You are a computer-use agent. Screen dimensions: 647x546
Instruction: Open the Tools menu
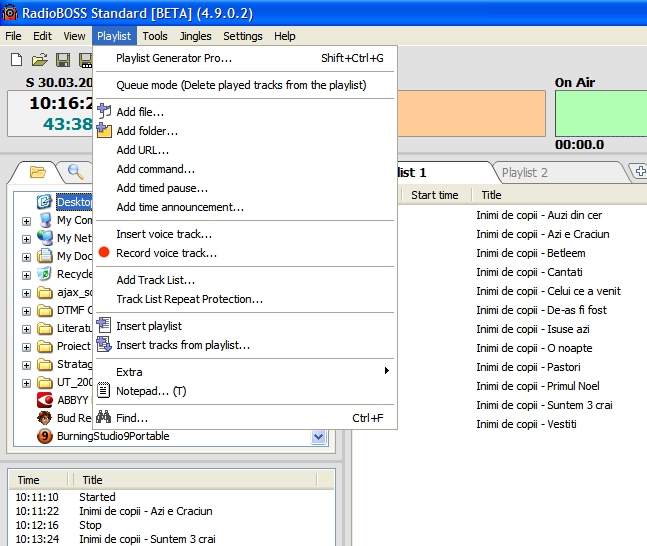[x=155, y=36]
